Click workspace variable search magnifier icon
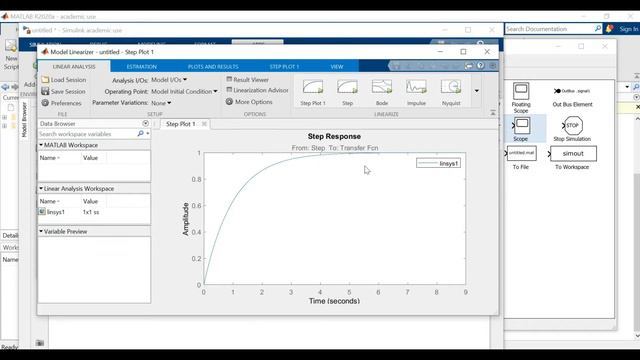The image size is (640, 360). click(140, 133)
